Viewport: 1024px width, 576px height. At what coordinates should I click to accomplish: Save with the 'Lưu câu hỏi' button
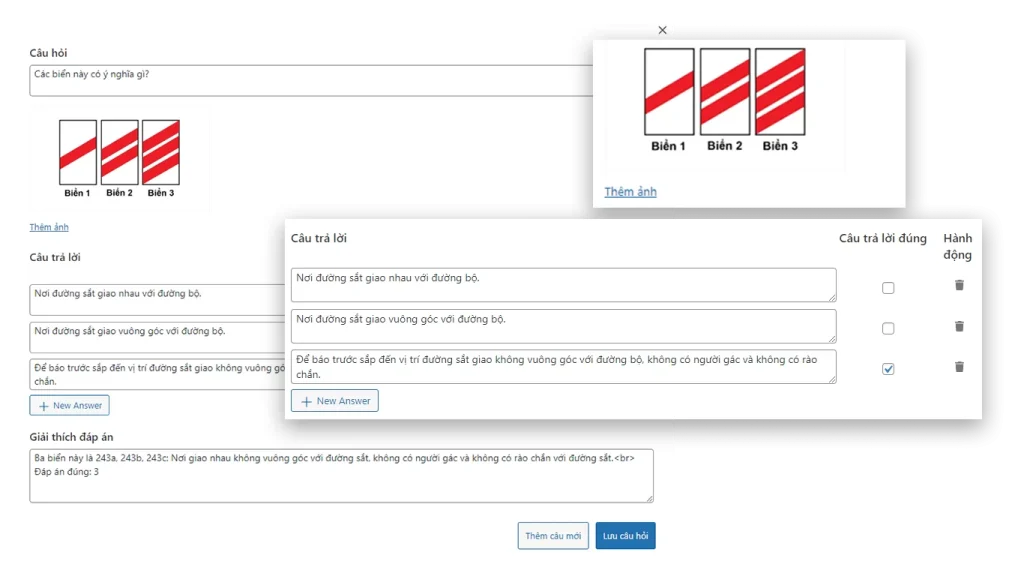[625, 536]
